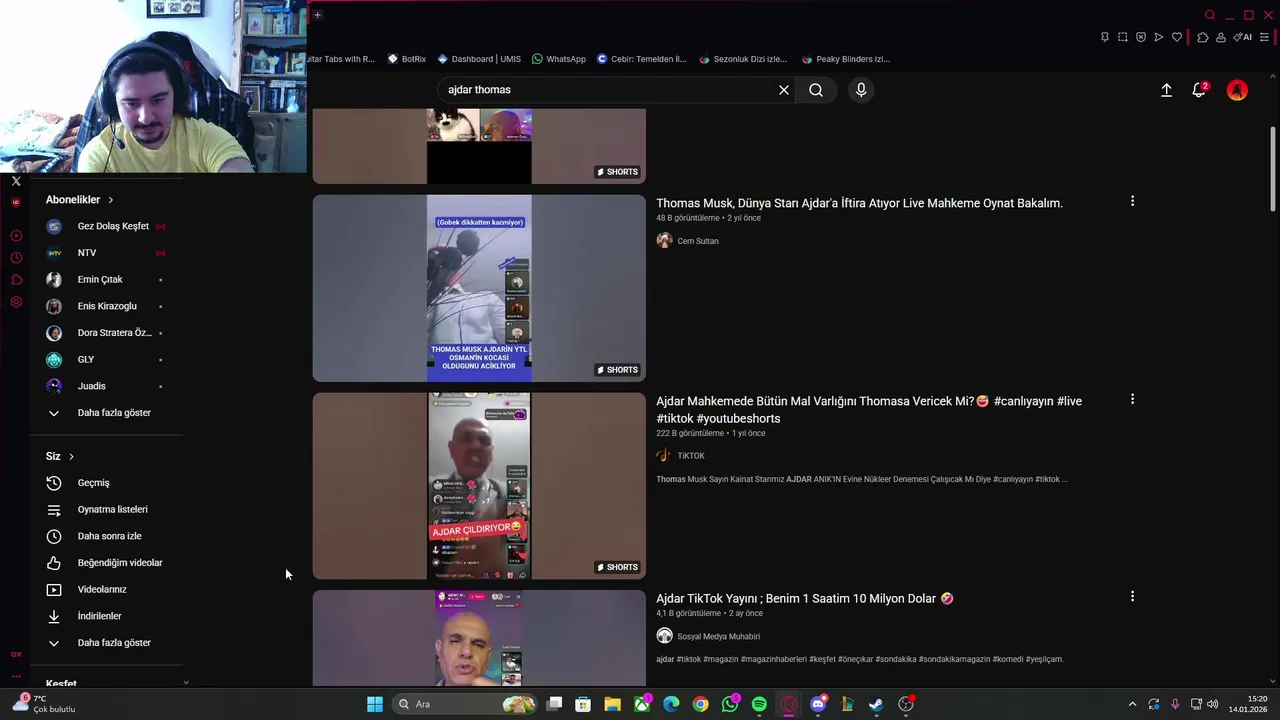The width and height of the screenshot is (1280, 720).
Task: Take a snapshot with the toolbar capture icon
Action: 1123,37
